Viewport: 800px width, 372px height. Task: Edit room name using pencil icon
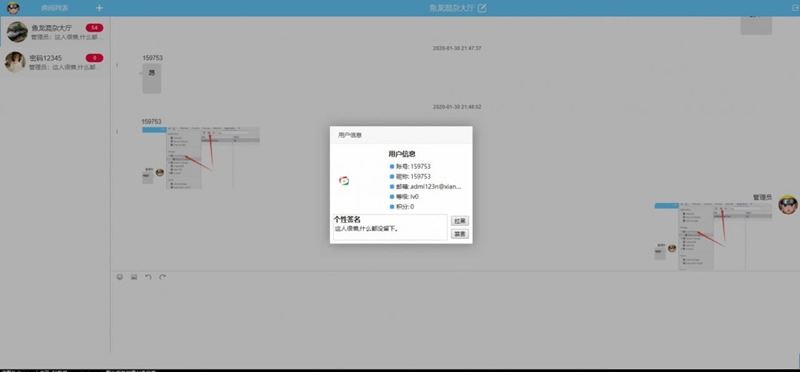coord(482,8)
